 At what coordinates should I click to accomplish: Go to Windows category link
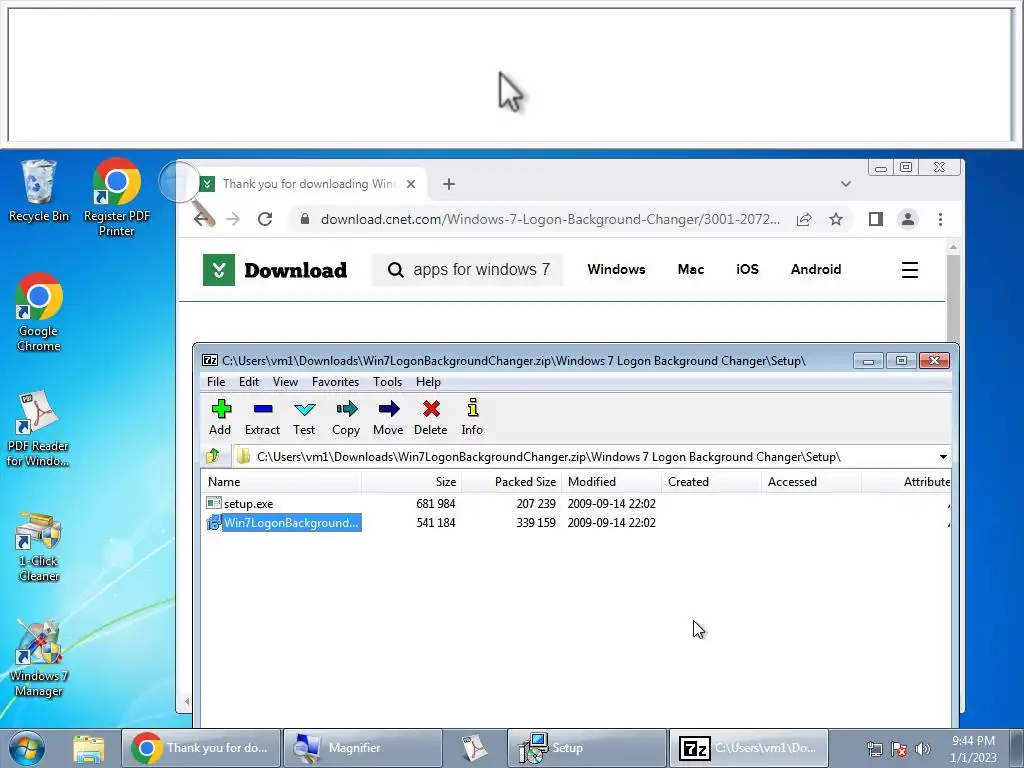coord(616,270)
